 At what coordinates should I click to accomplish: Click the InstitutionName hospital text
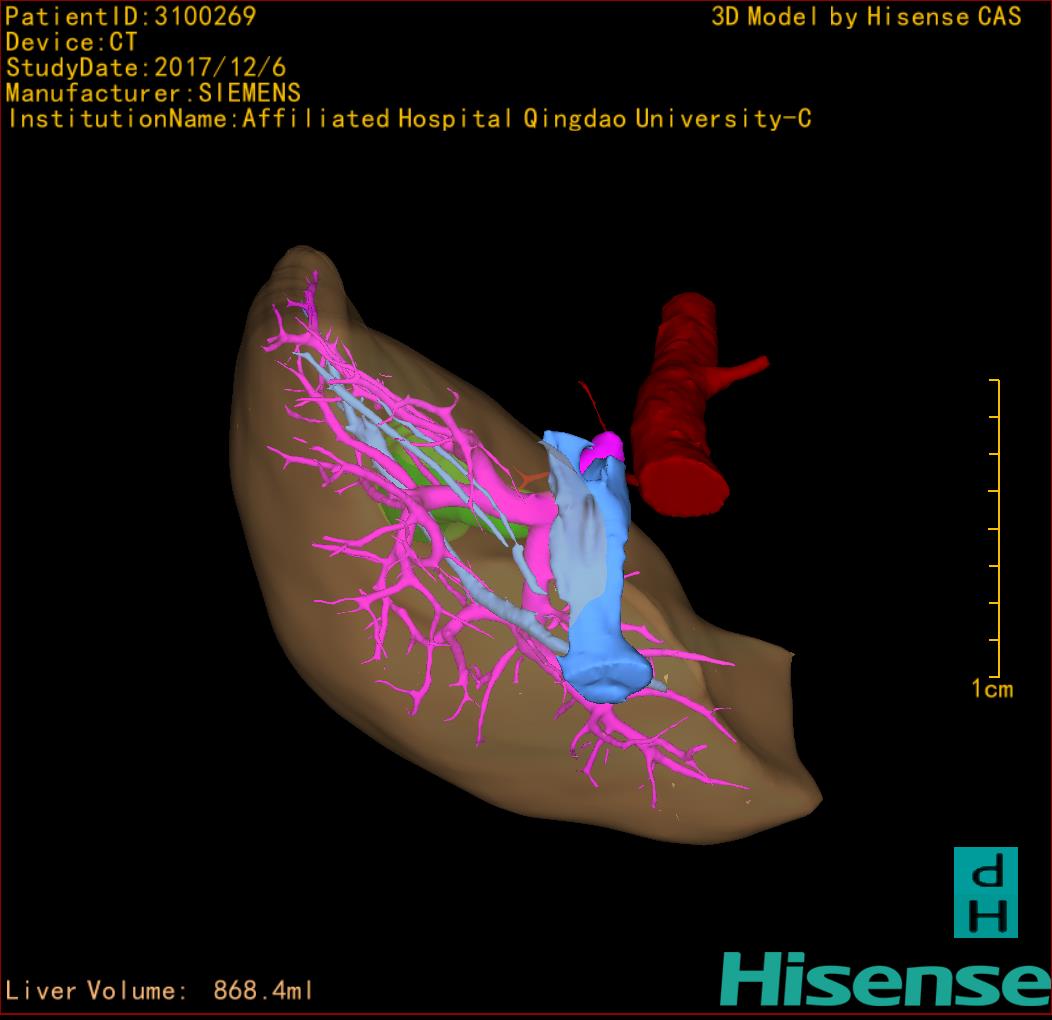(x=408, y=119)
